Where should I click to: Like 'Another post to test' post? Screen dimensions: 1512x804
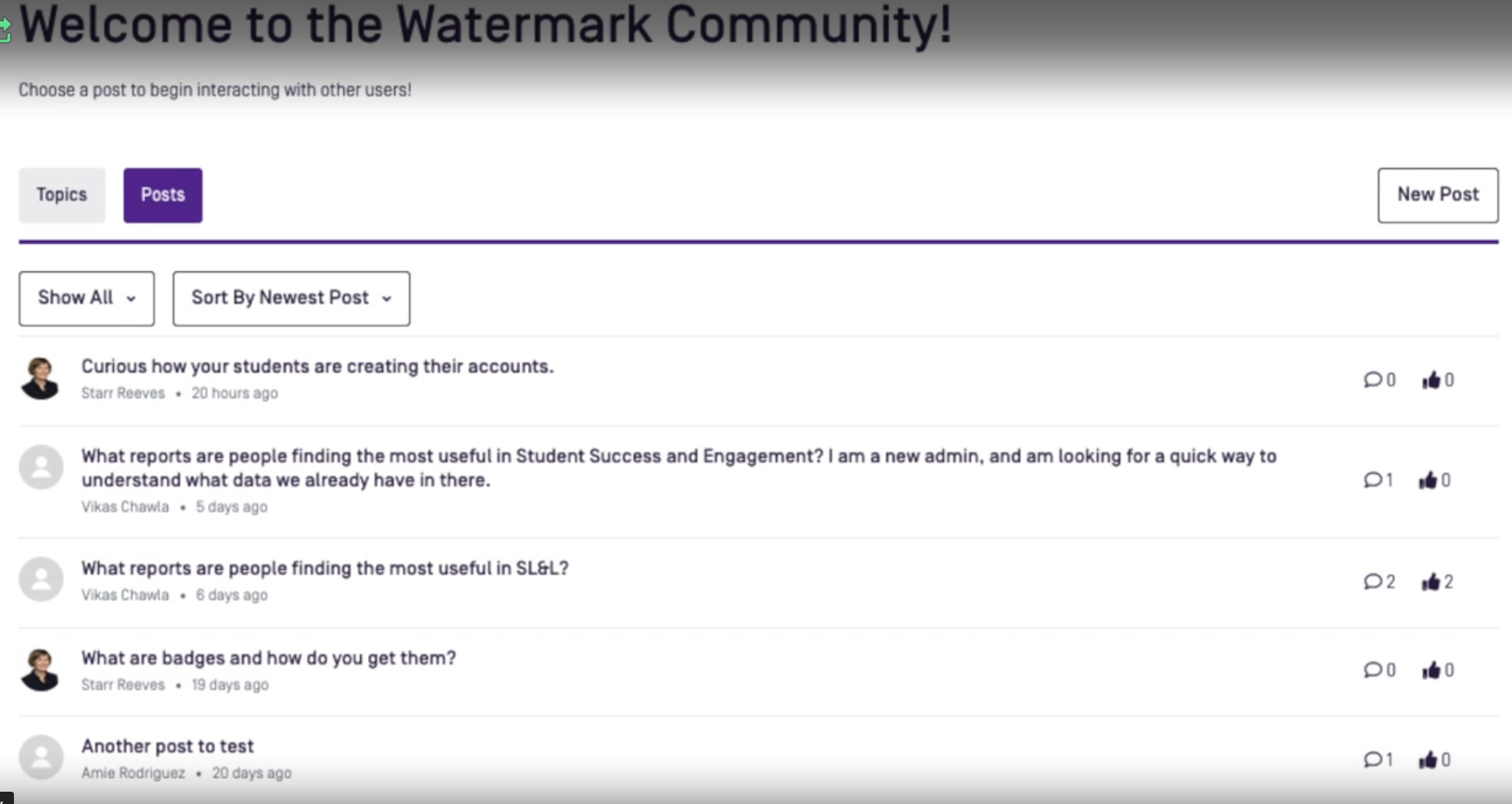tap(1428, 760)
